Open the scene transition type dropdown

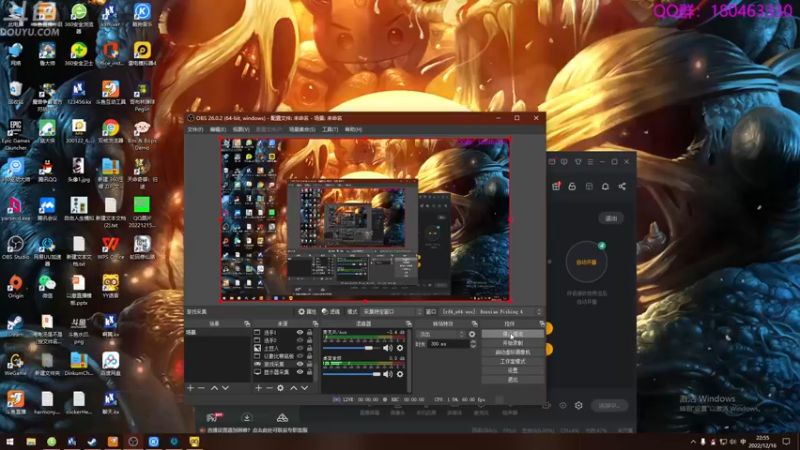[x=441, y=334]
